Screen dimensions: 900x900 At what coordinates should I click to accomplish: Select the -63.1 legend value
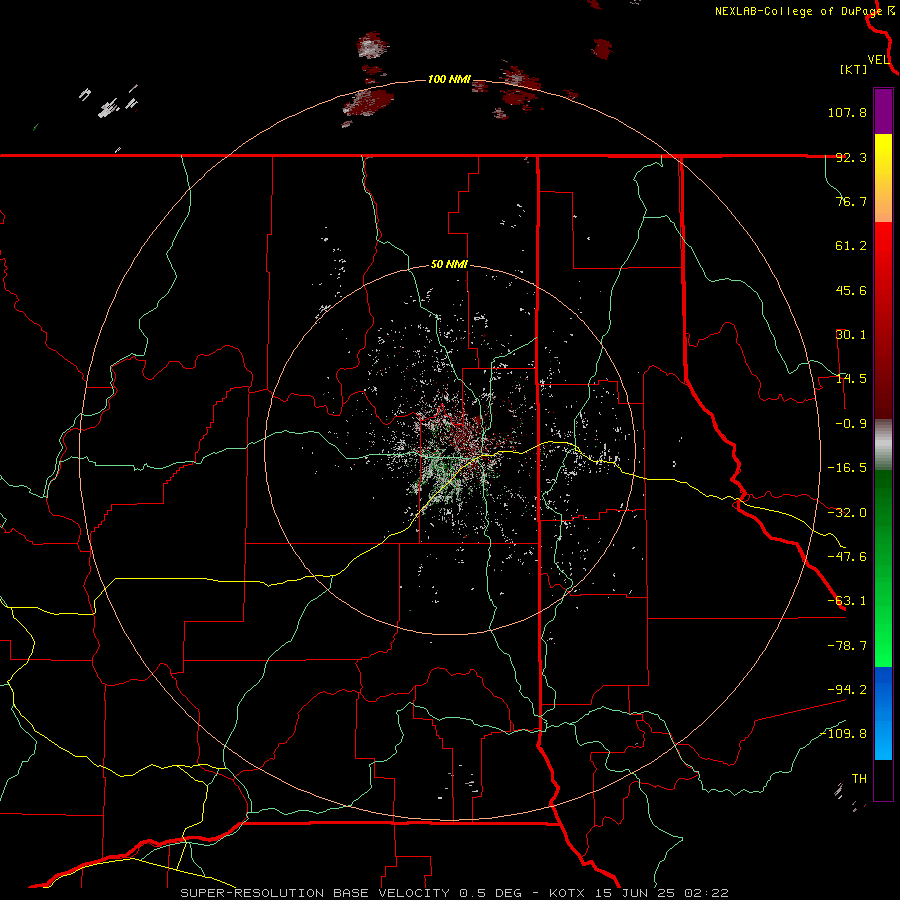click(x=847, y=601)
